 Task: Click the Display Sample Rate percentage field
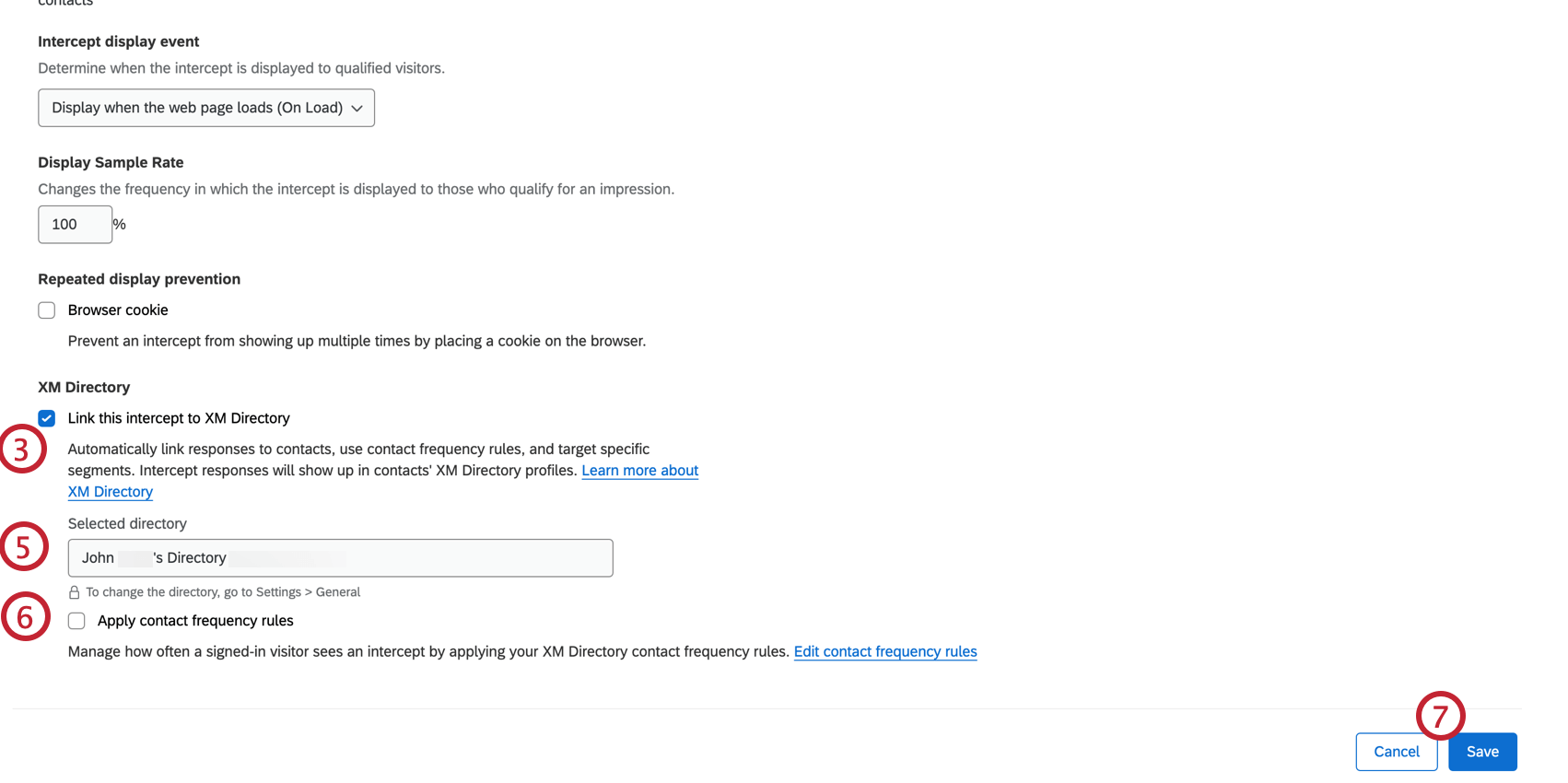[x=75, y=225]
